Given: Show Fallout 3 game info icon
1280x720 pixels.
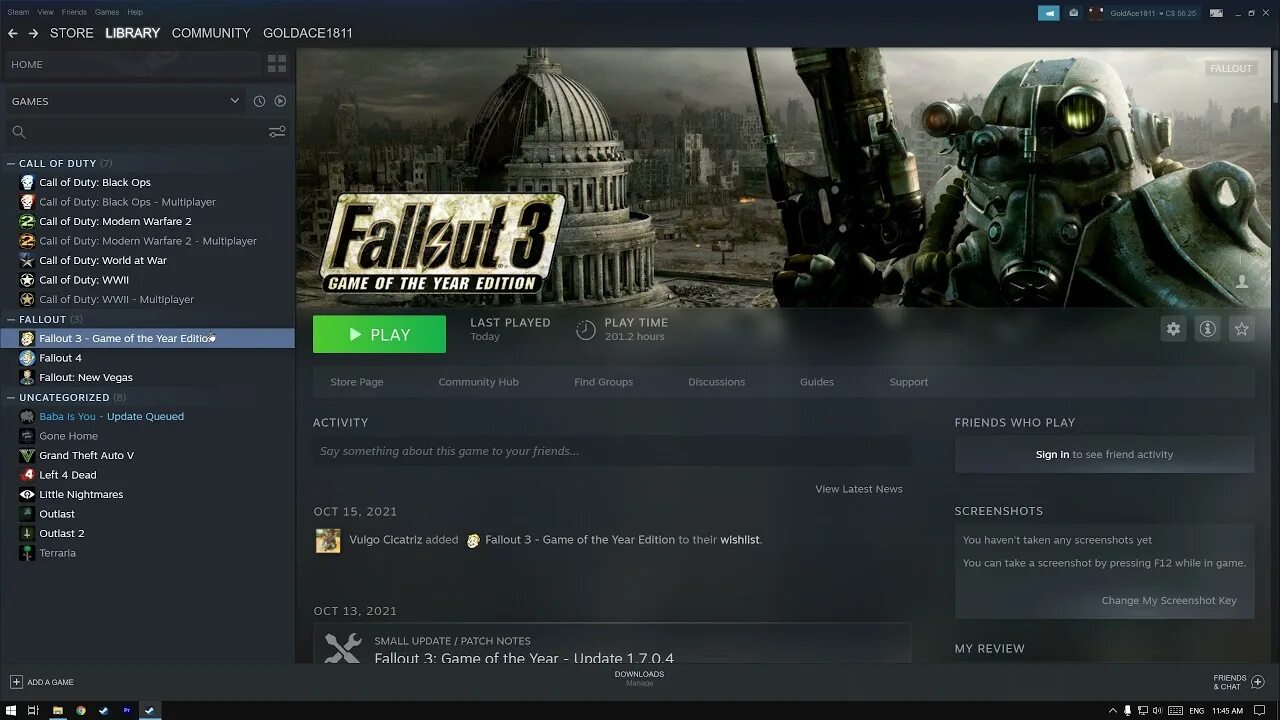Looking at the screenshot, I should coord(1207,329).
